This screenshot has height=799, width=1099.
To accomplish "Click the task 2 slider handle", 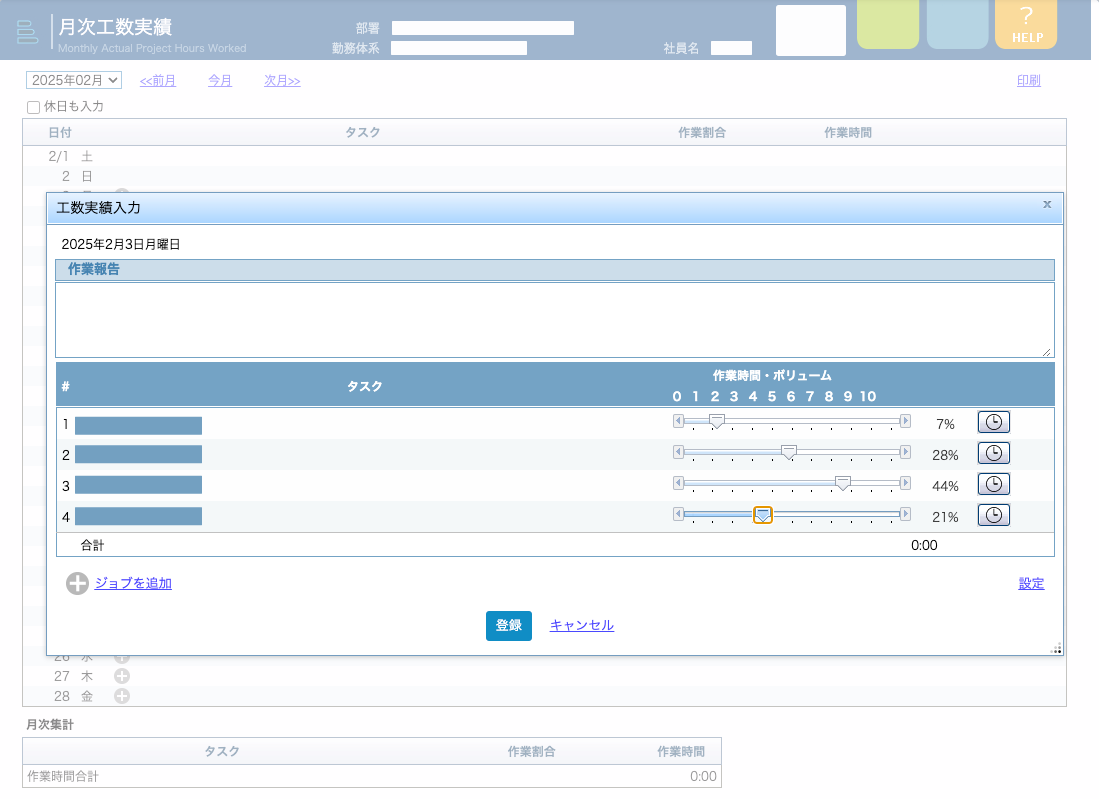I will [x=789, y=453].
